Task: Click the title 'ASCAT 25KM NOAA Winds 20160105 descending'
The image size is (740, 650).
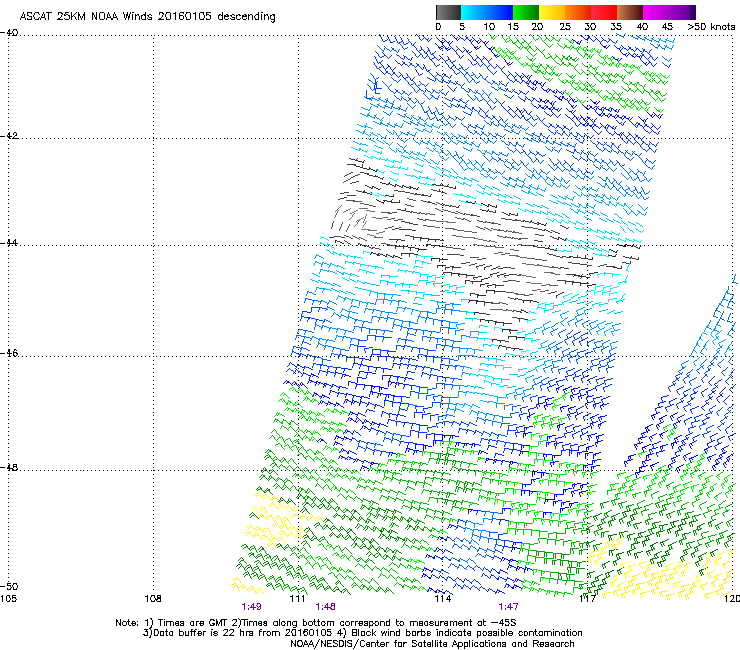Action: 147,17
